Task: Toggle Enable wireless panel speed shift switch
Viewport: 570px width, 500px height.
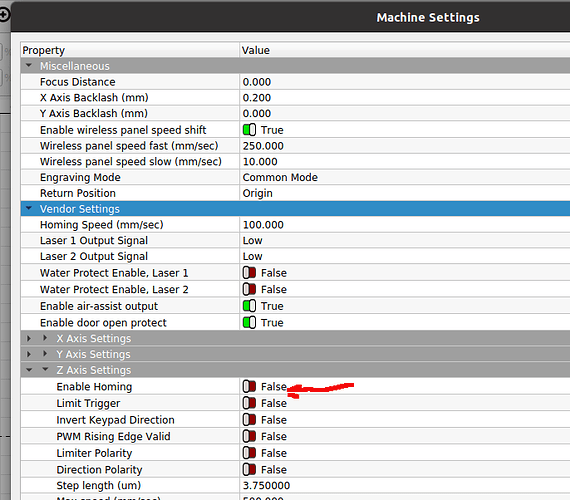Action: pyautogui.click(x=249, y=130)
